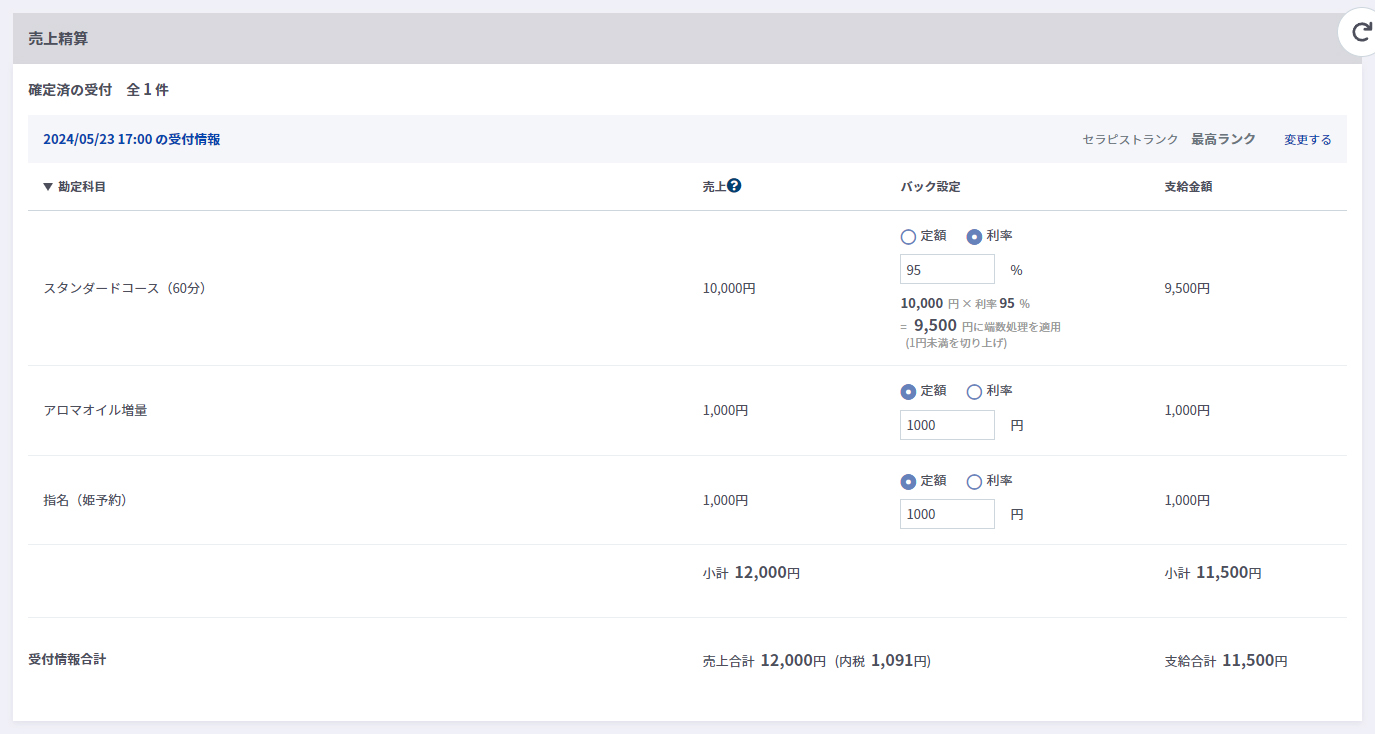Click the スタンダードコース（60分） row label
This screenshot has height=734, width=1375.
tap(124, 288)
